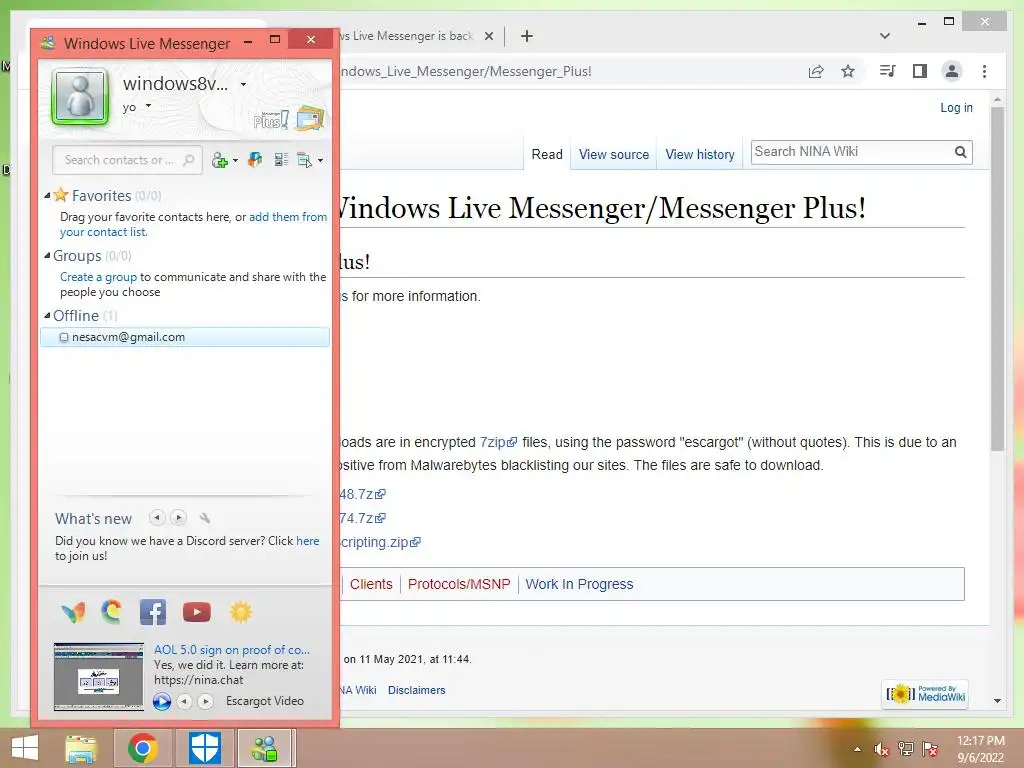The width and height of the screenshot is (1024, 768).
Task: Open the Facebook icon in Messenger
Action: point(153,613)
